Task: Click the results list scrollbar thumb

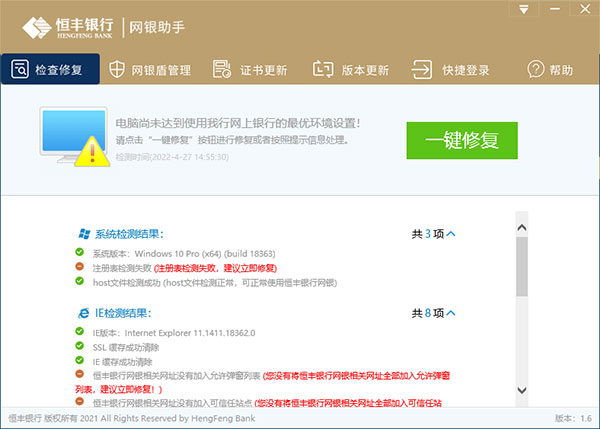Action: (x=522, y=266)
